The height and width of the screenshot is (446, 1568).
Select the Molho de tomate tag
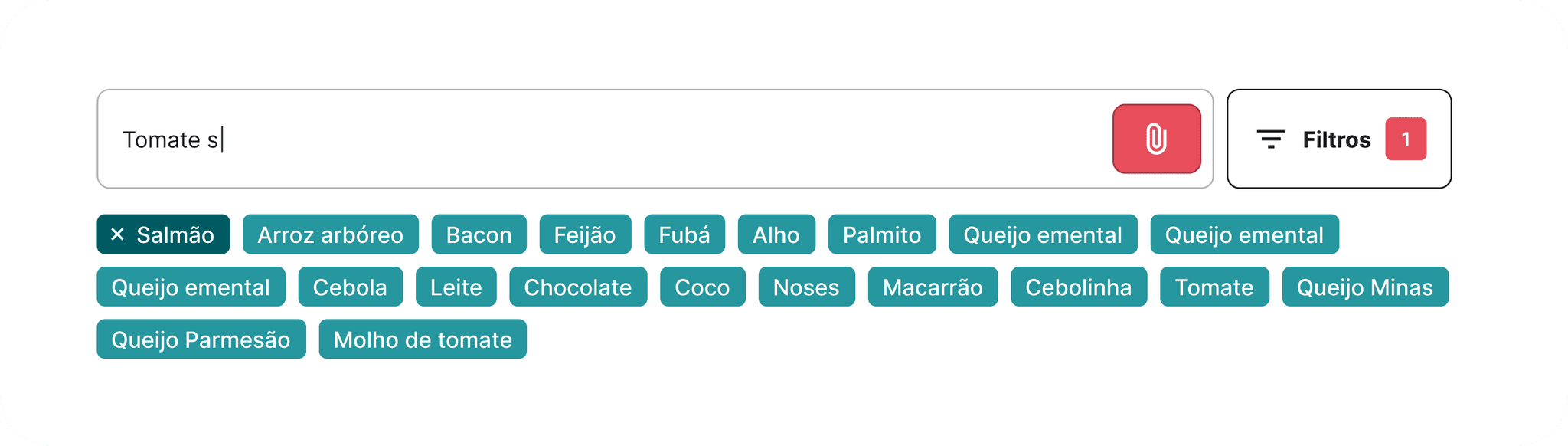(x=423, y=339)
